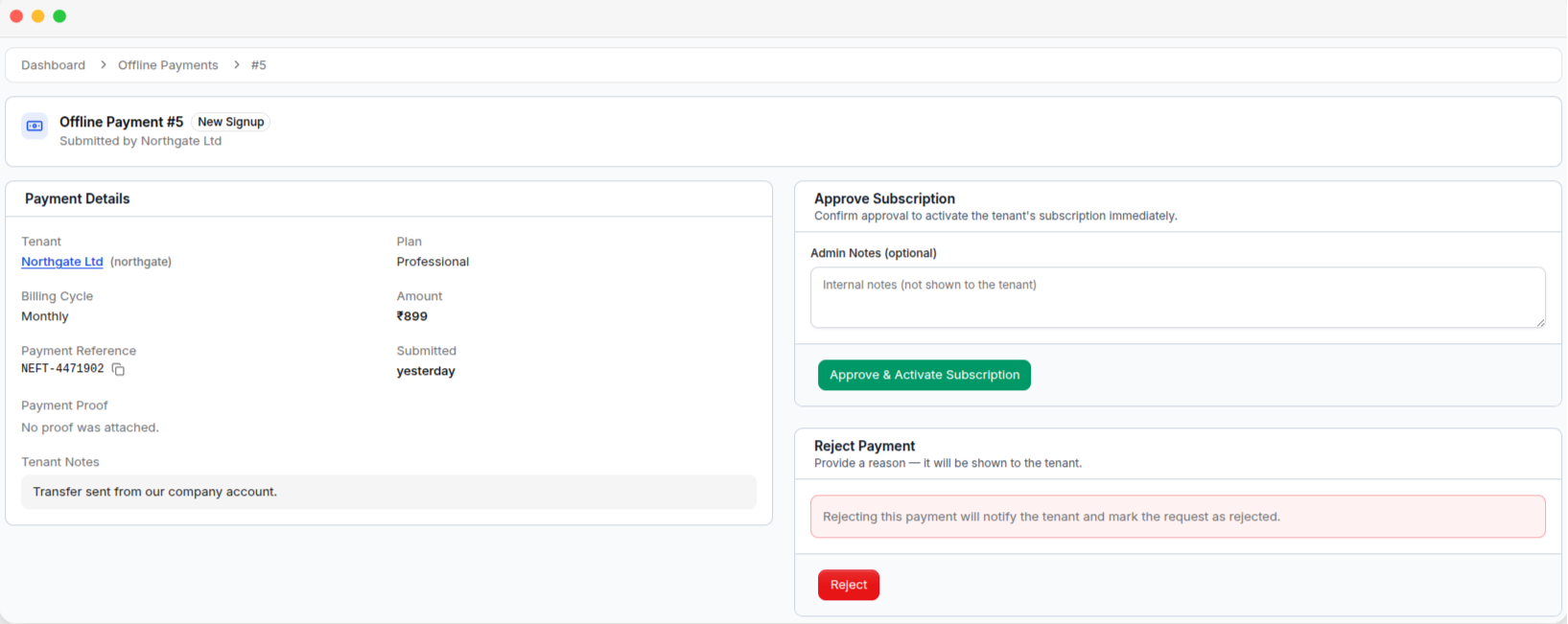Go to Dashboard breadcrumb
This screenshot has width=1568, height=624.
pos(53,65)
